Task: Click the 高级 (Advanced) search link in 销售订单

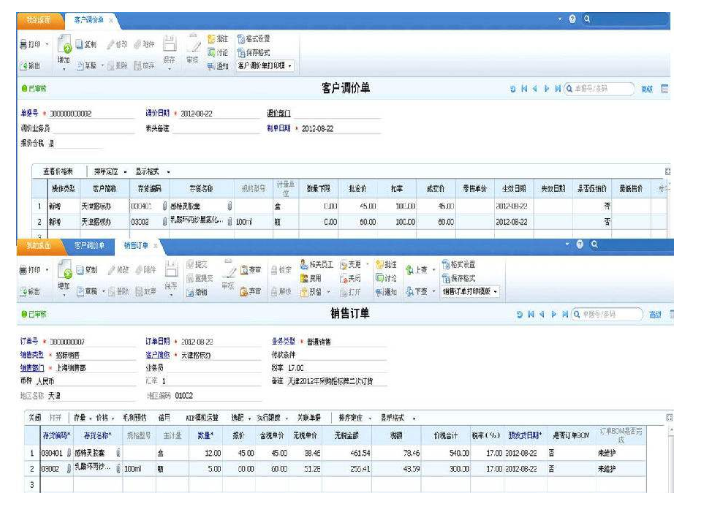Action: click(655, 315)
